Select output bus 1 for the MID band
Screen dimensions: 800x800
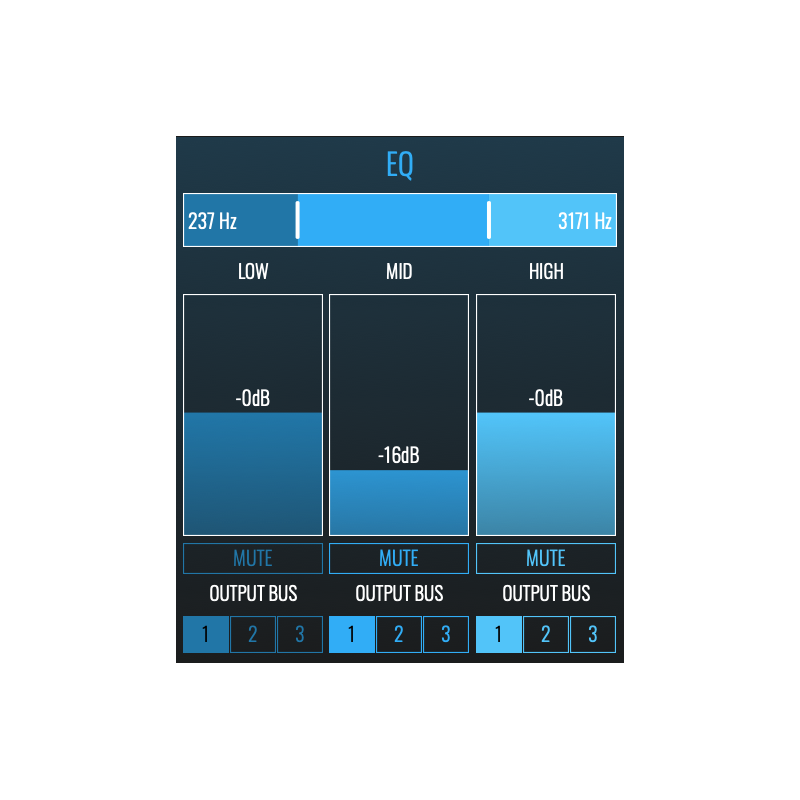352,634
